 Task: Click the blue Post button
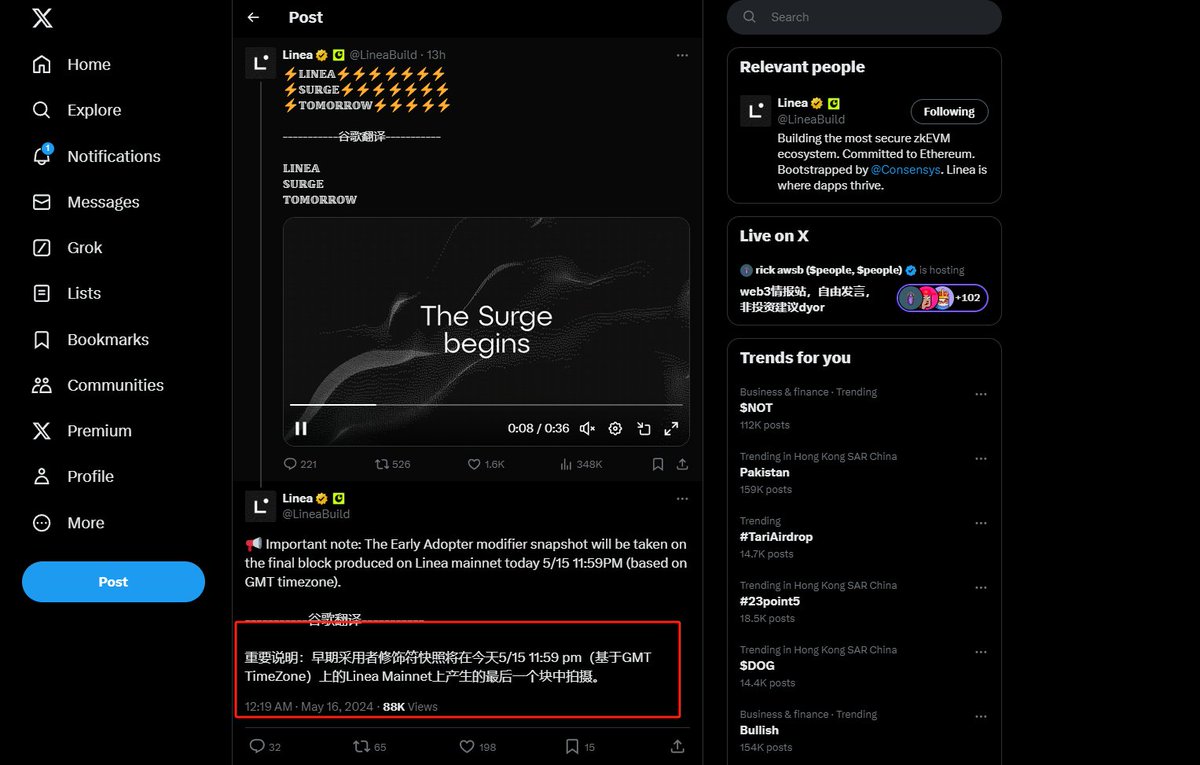113,582
